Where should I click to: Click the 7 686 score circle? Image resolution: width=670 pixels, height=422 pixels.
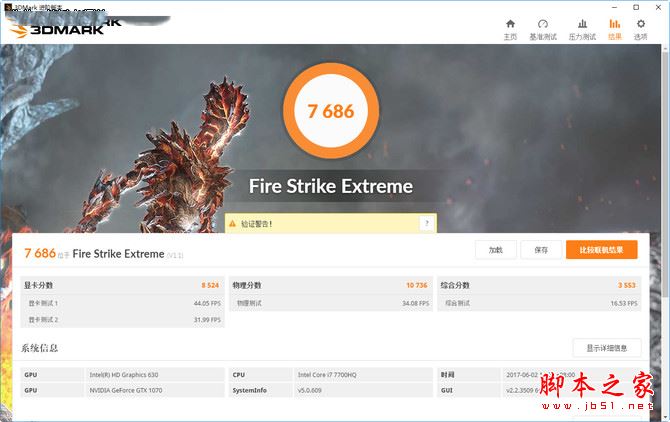click(x=331, y=111)
